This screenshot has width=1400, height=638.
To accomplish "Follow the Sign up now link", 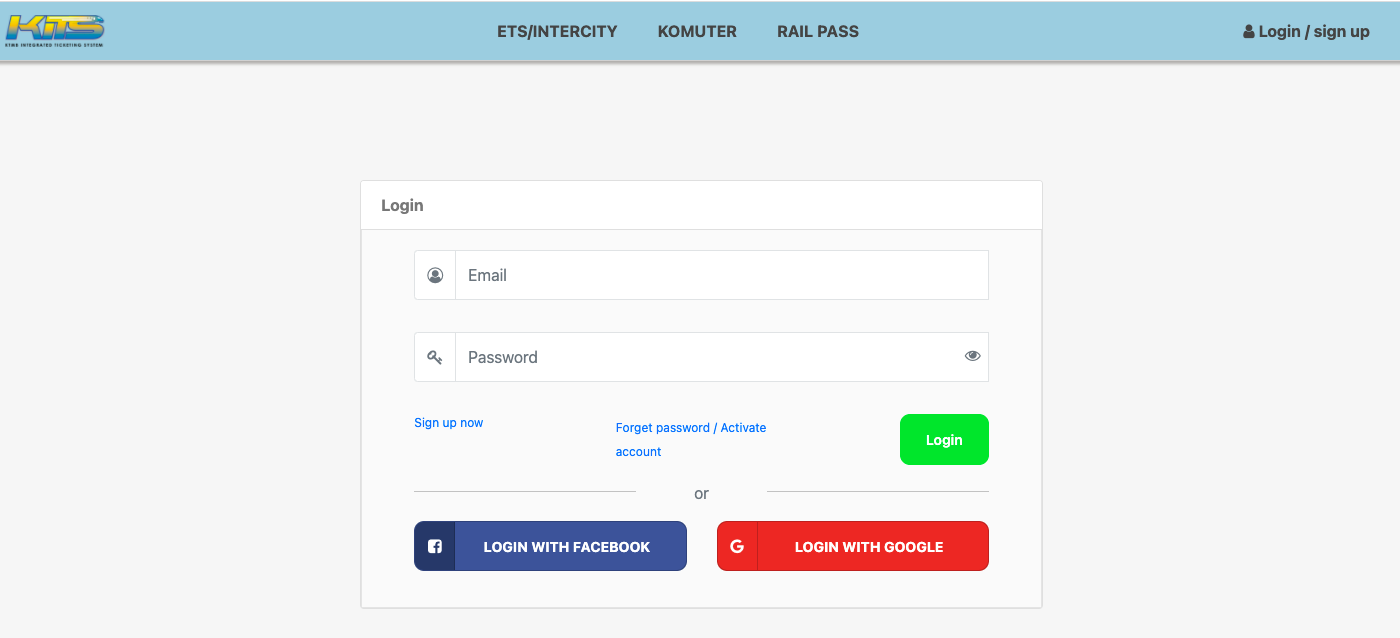I will pyautogui.click(x=448, y=423).
